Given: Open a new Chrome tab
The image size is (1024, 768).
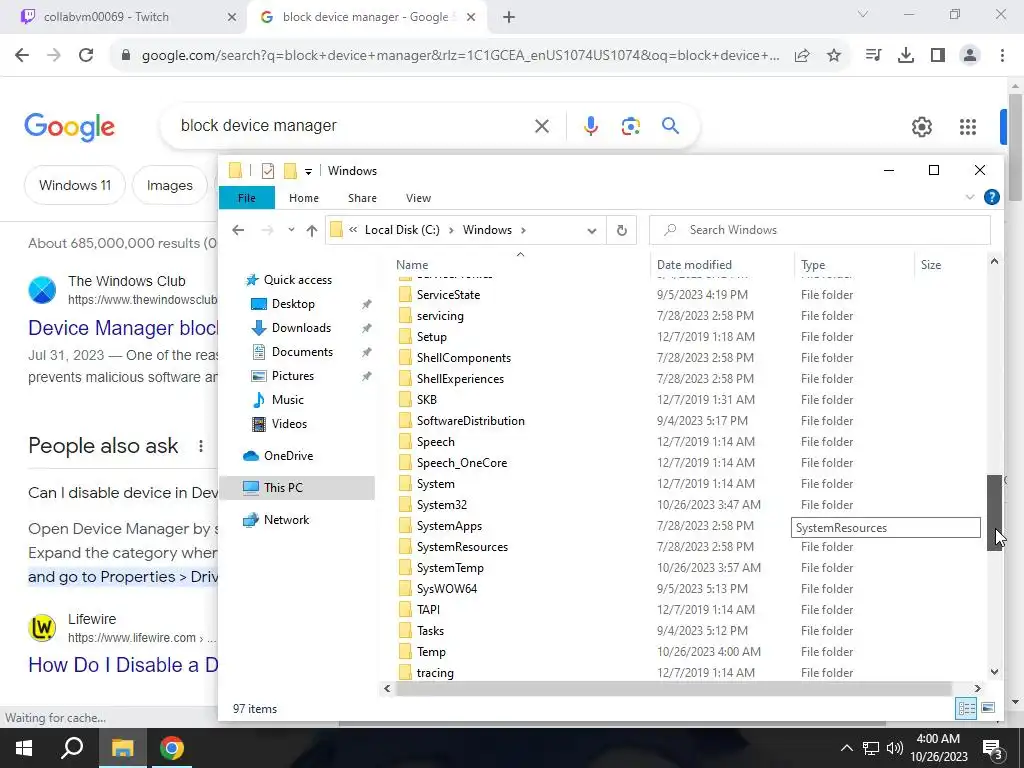Looking at the screenshot, I should [x=509, y=17].
